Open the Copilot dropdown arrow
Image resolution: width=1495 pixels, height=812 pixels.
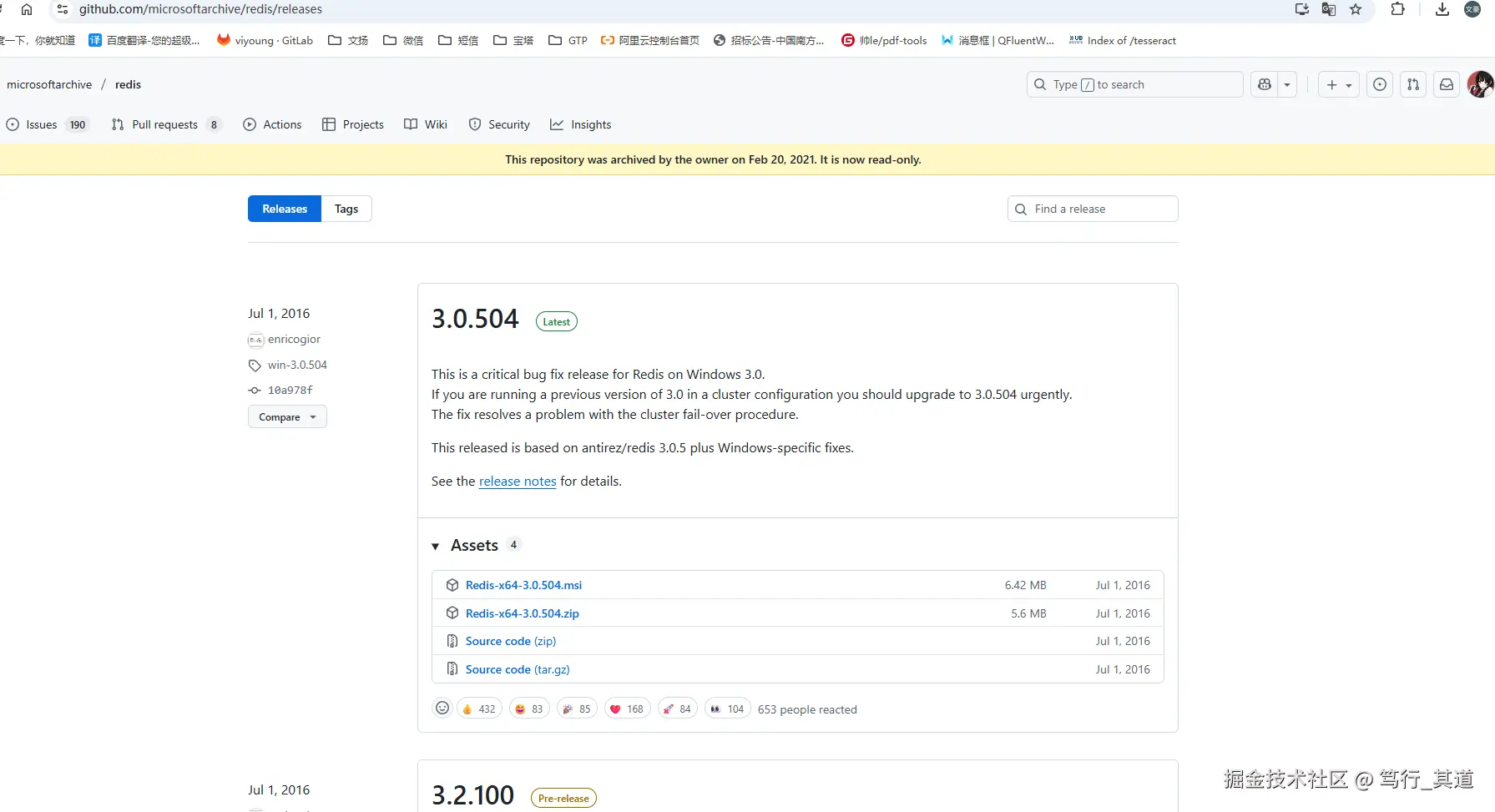(1287, 84)
